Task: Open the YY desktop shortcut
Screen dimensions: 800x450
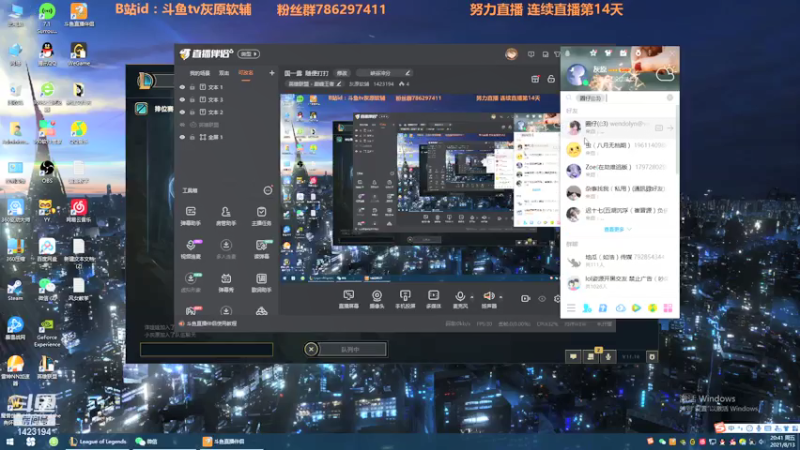Action: pos(47,211)
